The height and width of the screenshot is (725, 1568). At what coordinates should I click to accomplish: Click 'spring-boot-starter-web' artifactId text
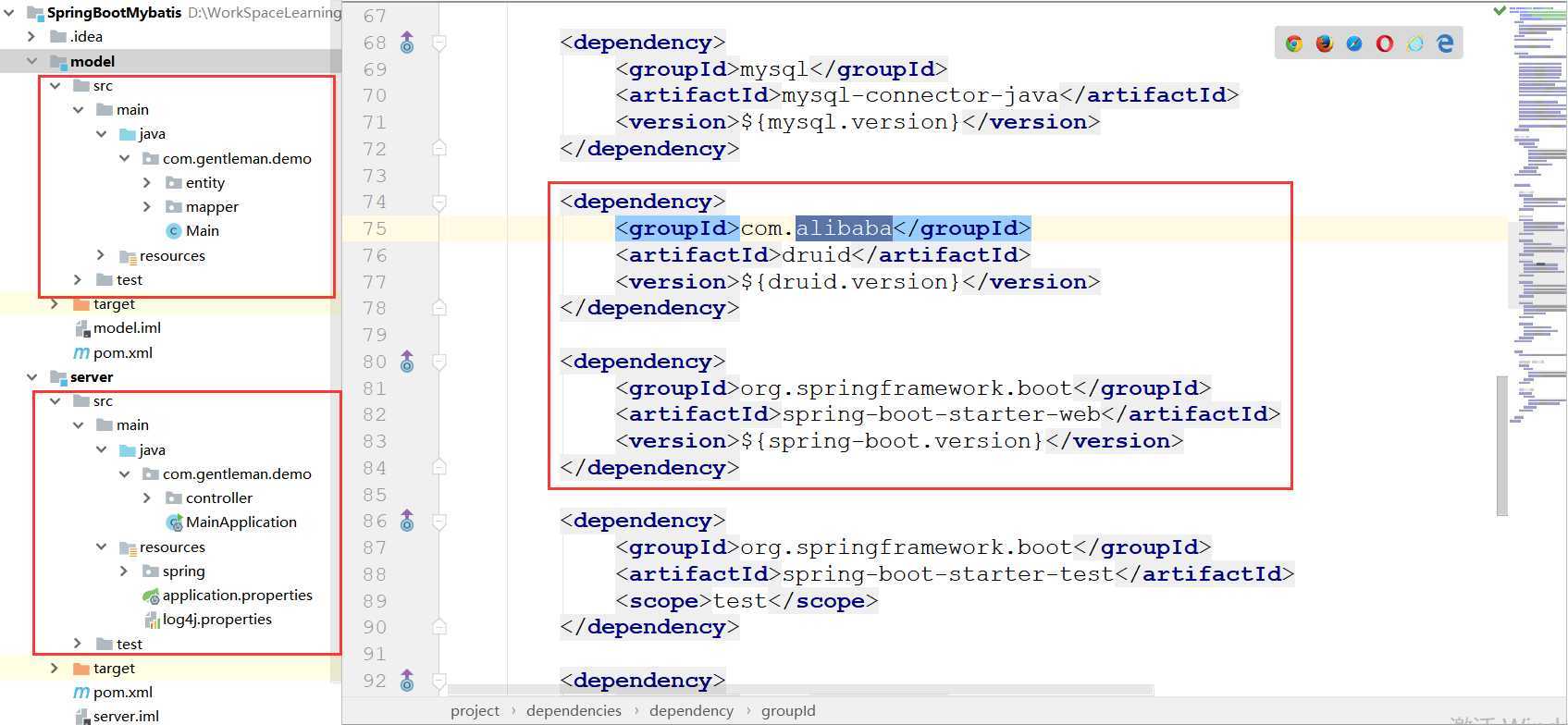[941, 414]
